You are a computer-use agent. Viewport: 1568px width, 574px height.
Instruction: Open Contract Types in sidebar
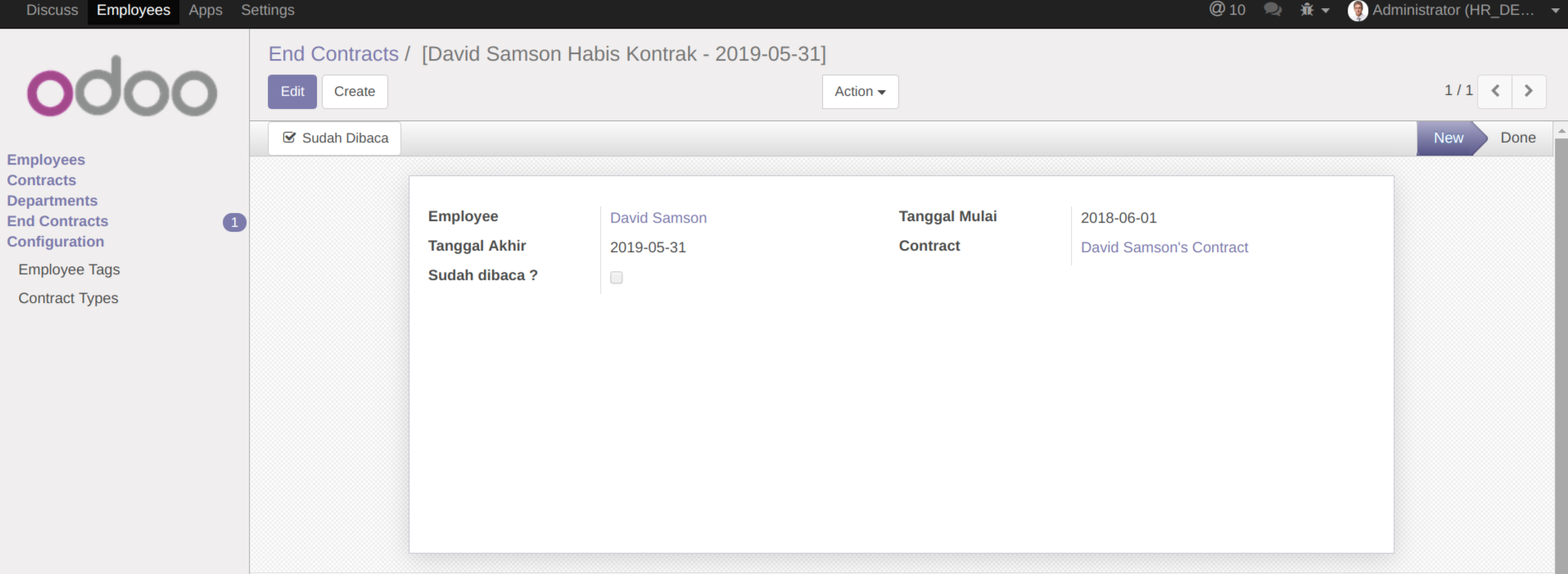click(69, 298)
